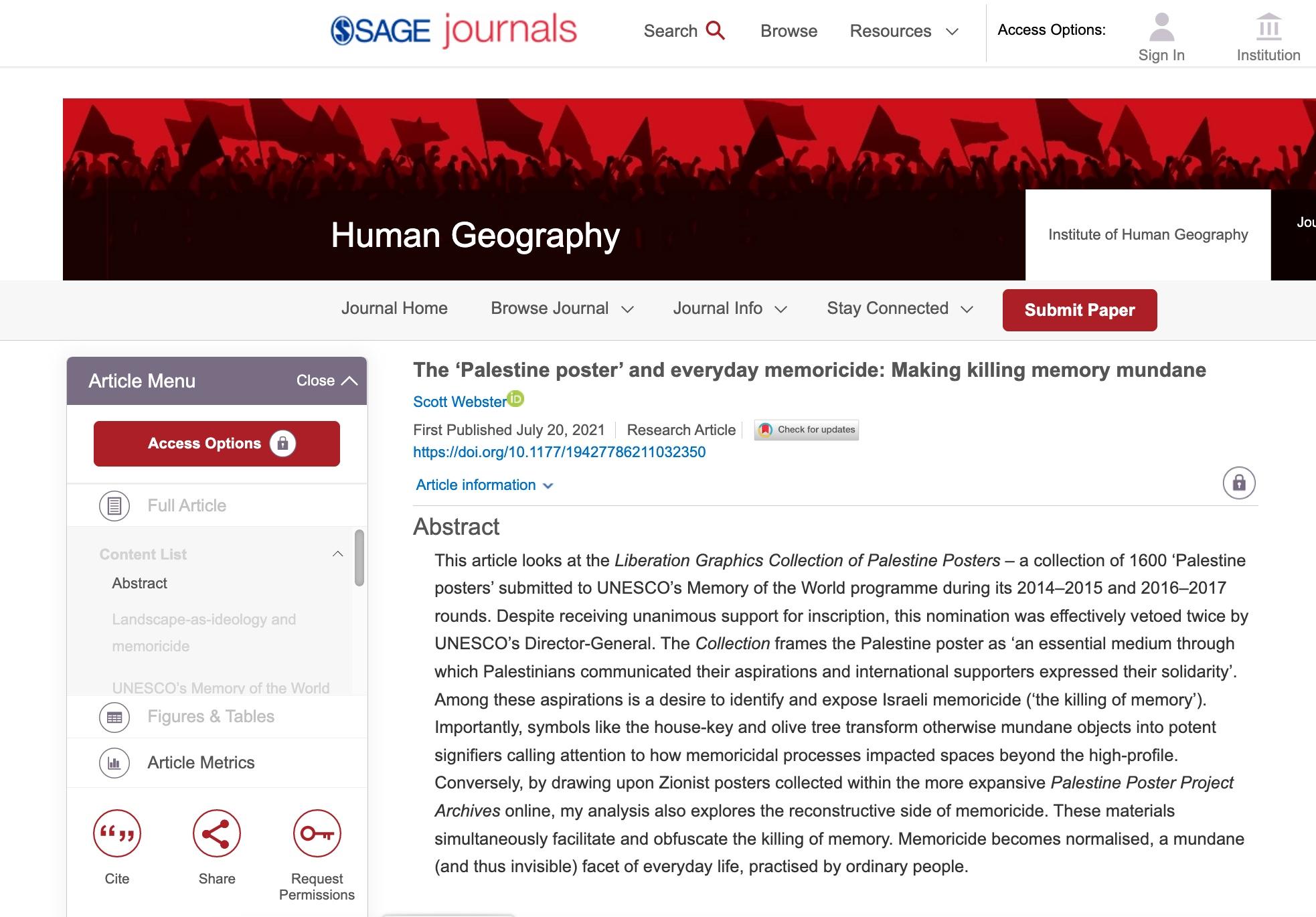Click the Search magnifier icon
Screen dimensions: 1316x917
716,30
